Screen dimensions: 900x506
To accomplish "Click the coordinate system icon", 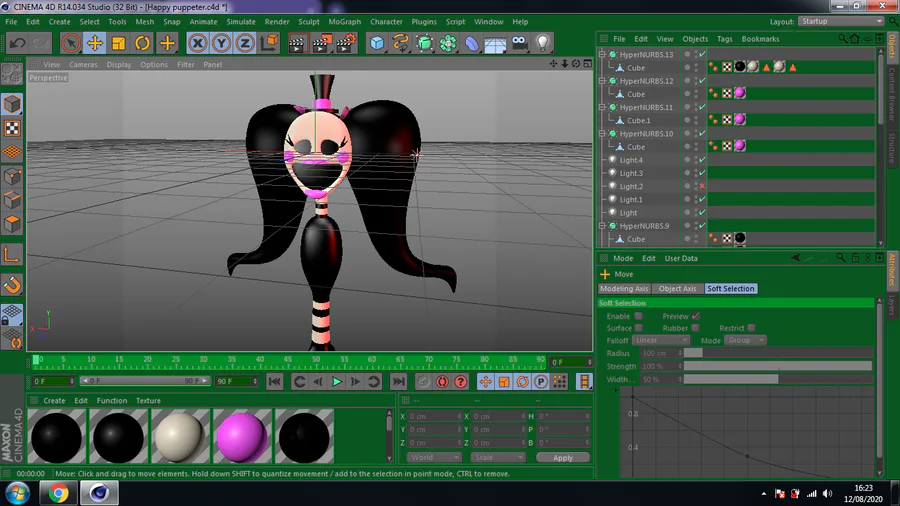I will [x=269, y=43].
